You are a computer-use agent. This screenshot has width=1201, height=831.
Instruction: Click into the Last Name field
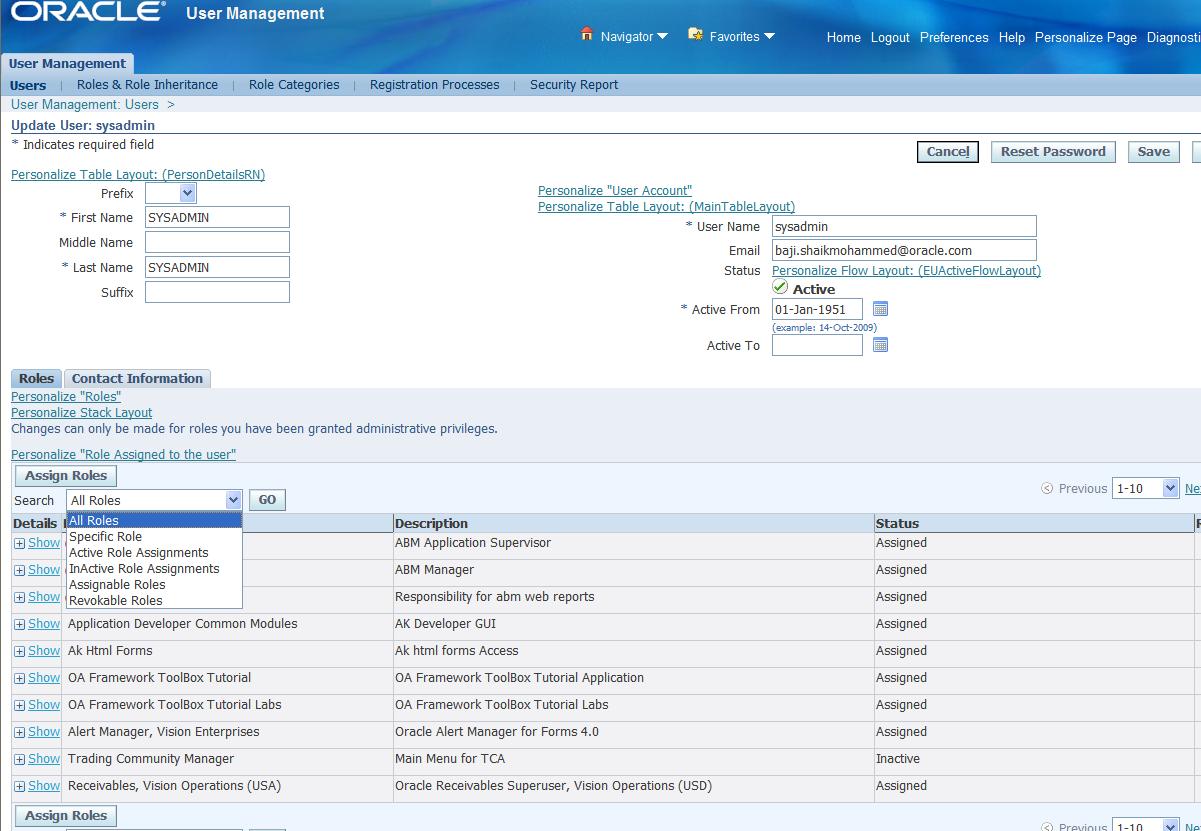217,267
